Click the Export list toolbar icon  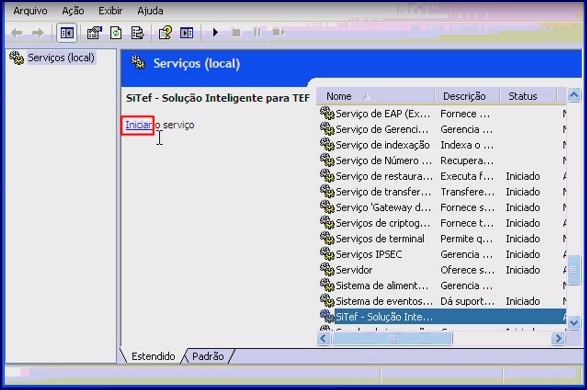[137, 33]
